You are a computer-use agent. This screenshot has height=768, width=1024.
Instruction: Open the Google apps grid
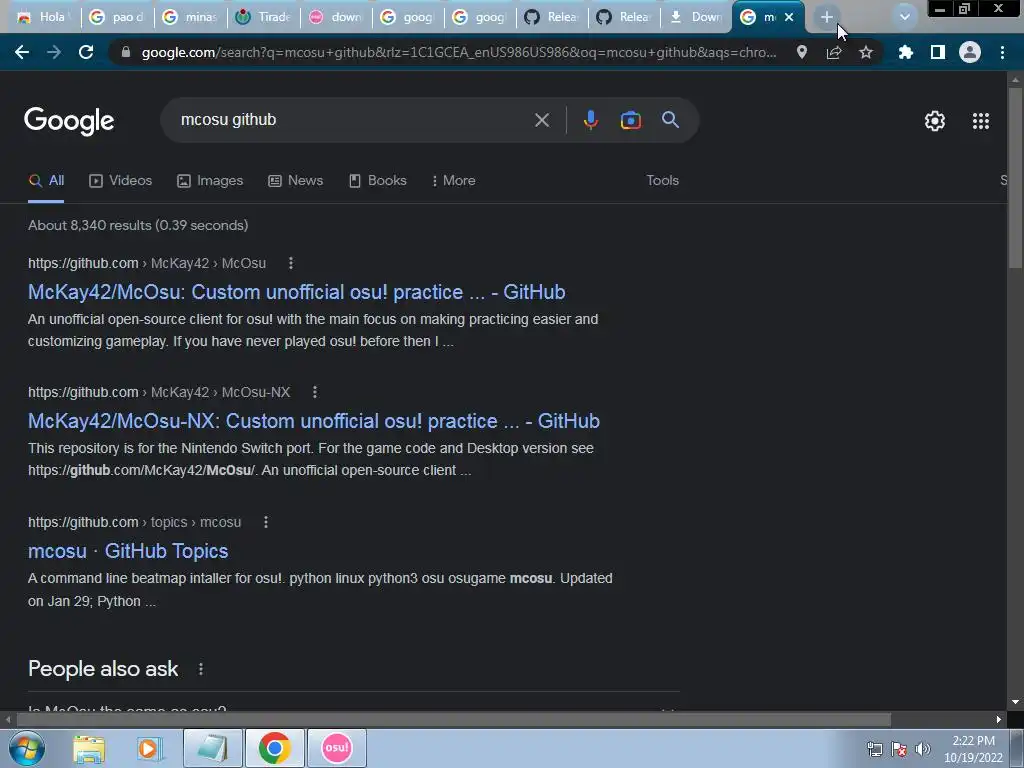pyautogui.click(x=981, y=121)
